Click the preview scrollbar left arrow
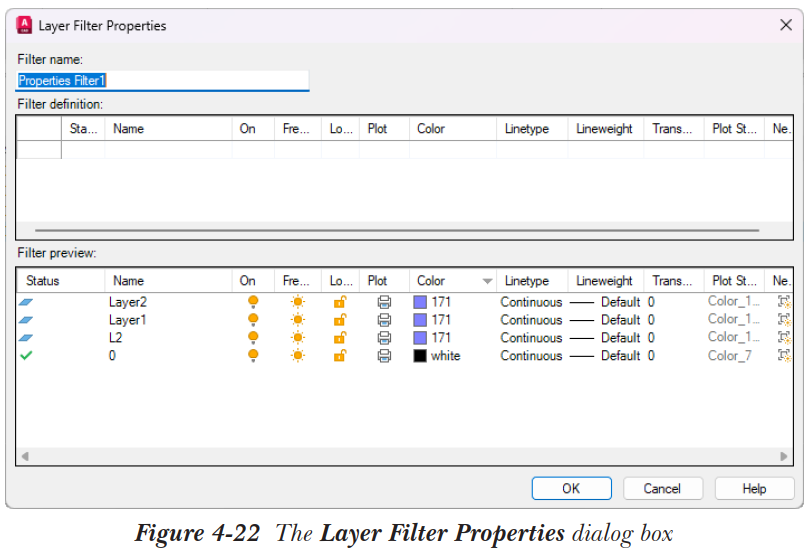 25,456
